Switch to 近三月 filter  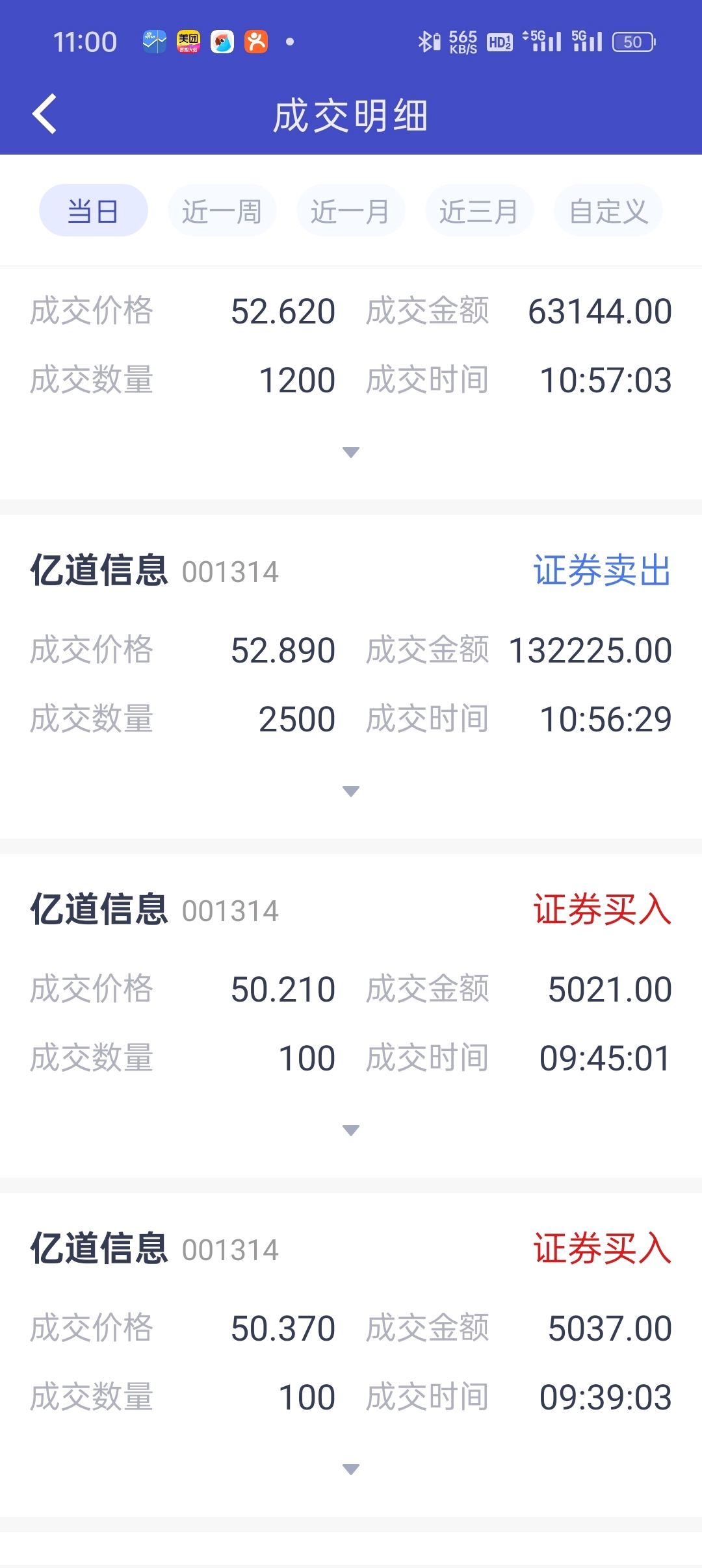click(480, 210)
